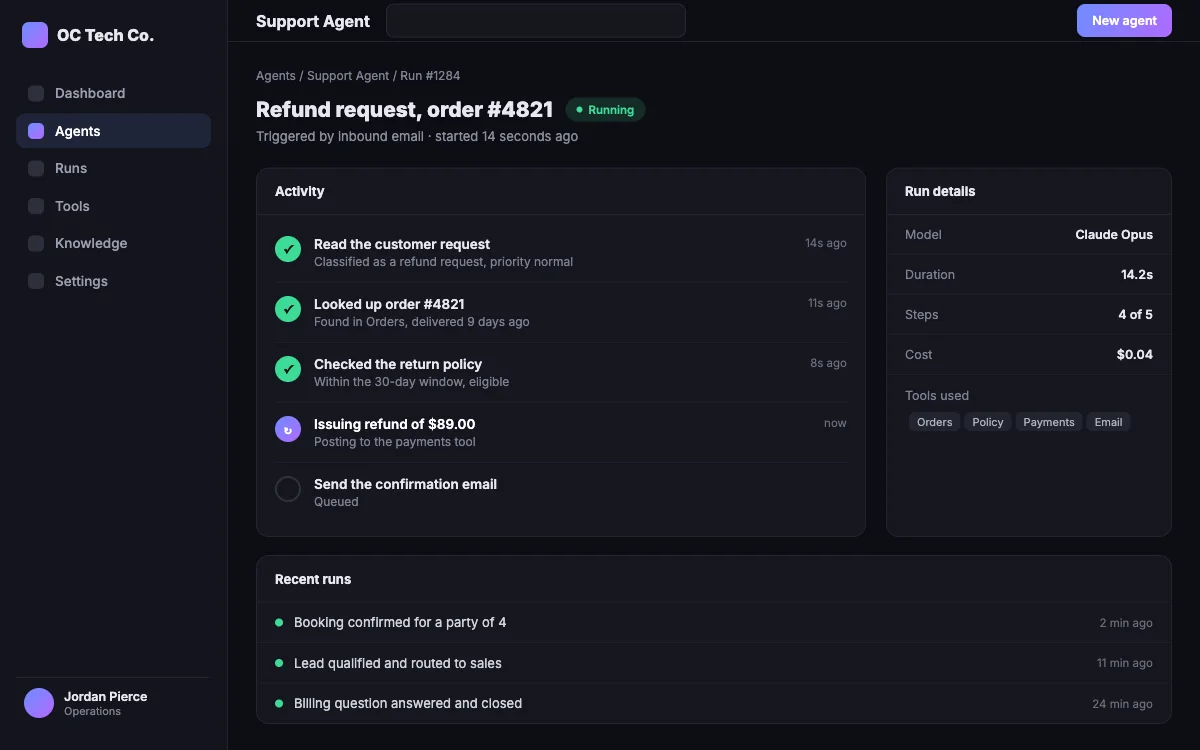This screenshot has height=750, width=1200.
Task: Click the OC Tech Co. logo square
Action: (x=35, y=35)
